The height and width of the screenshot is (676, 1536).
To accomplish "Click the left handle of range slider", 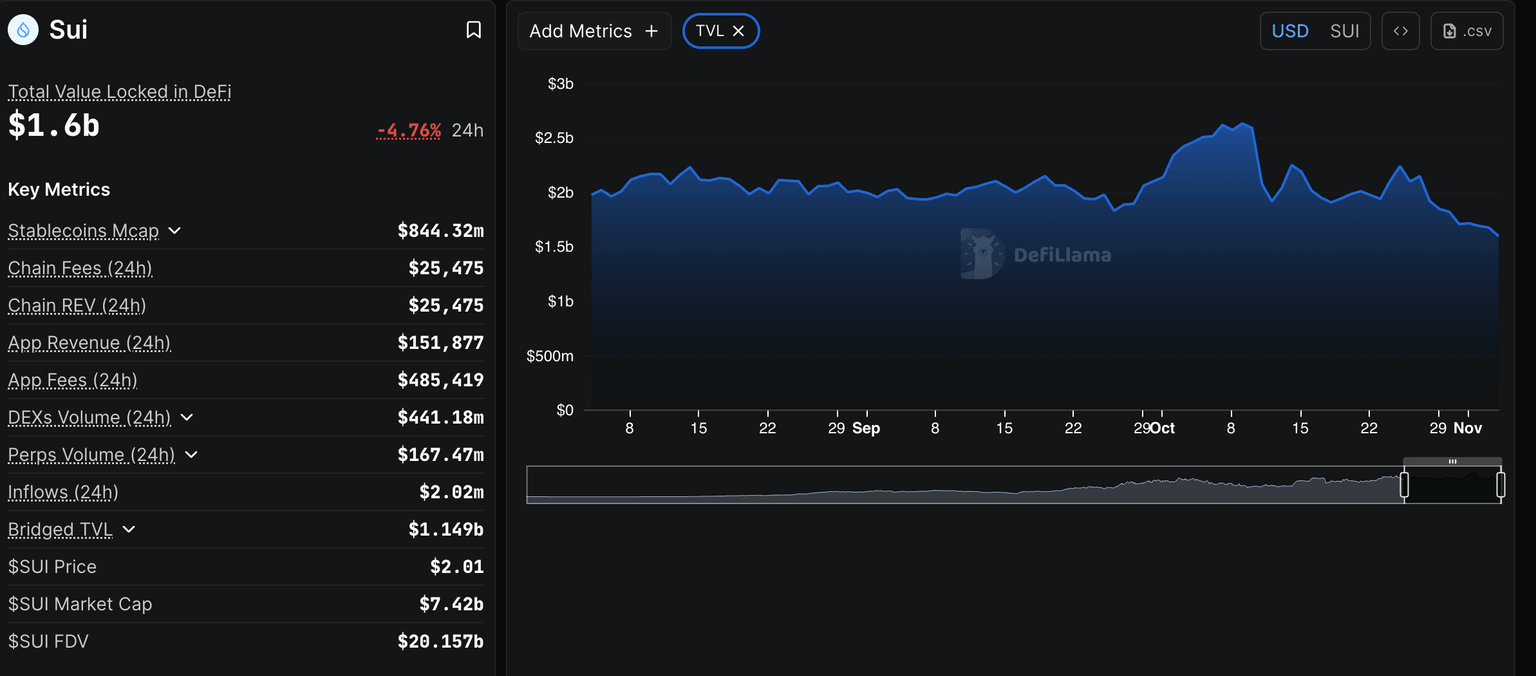I will tap(1404, 485).
